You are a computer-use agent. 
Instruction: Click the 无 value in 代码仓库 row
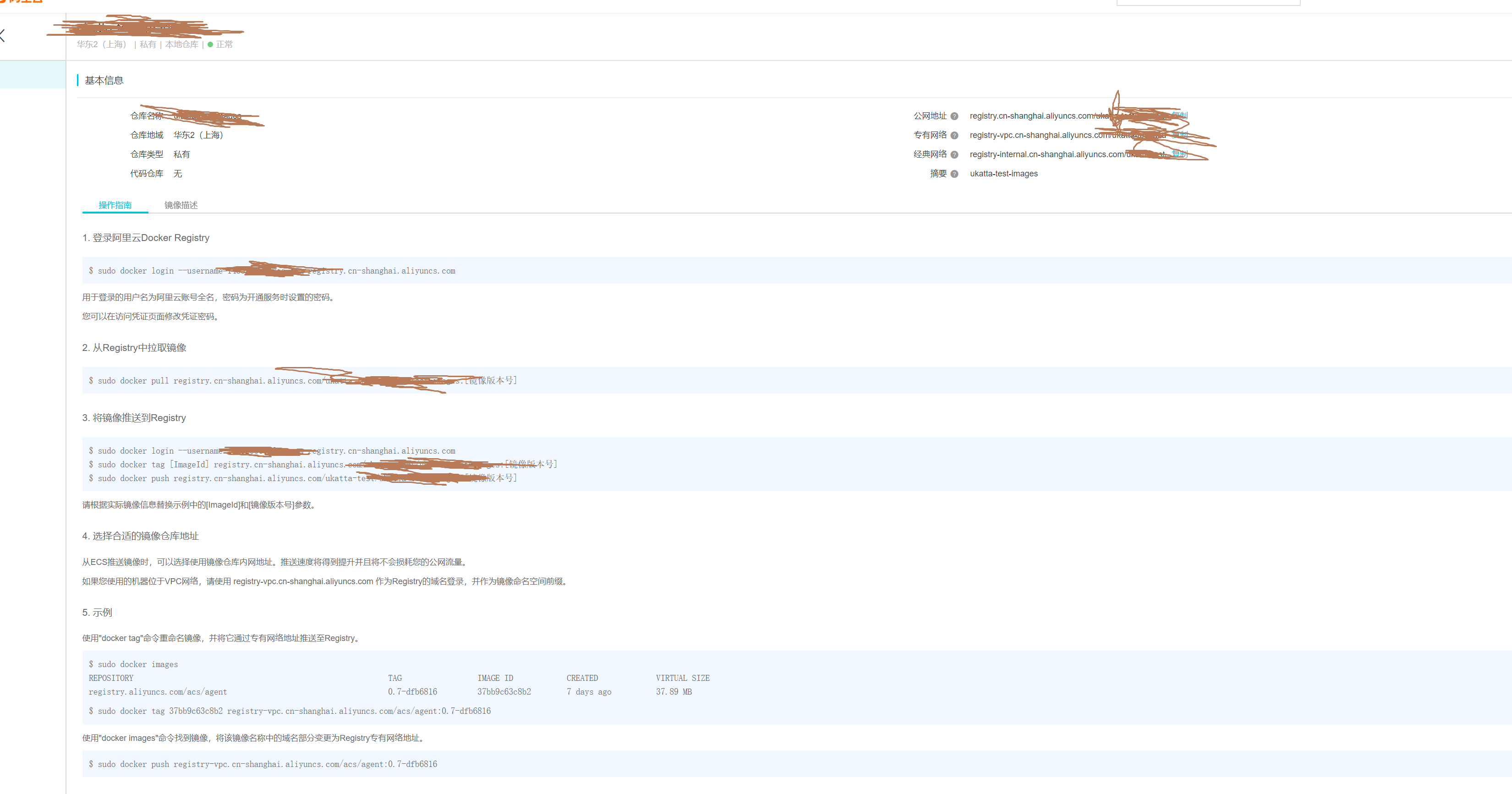177,174
